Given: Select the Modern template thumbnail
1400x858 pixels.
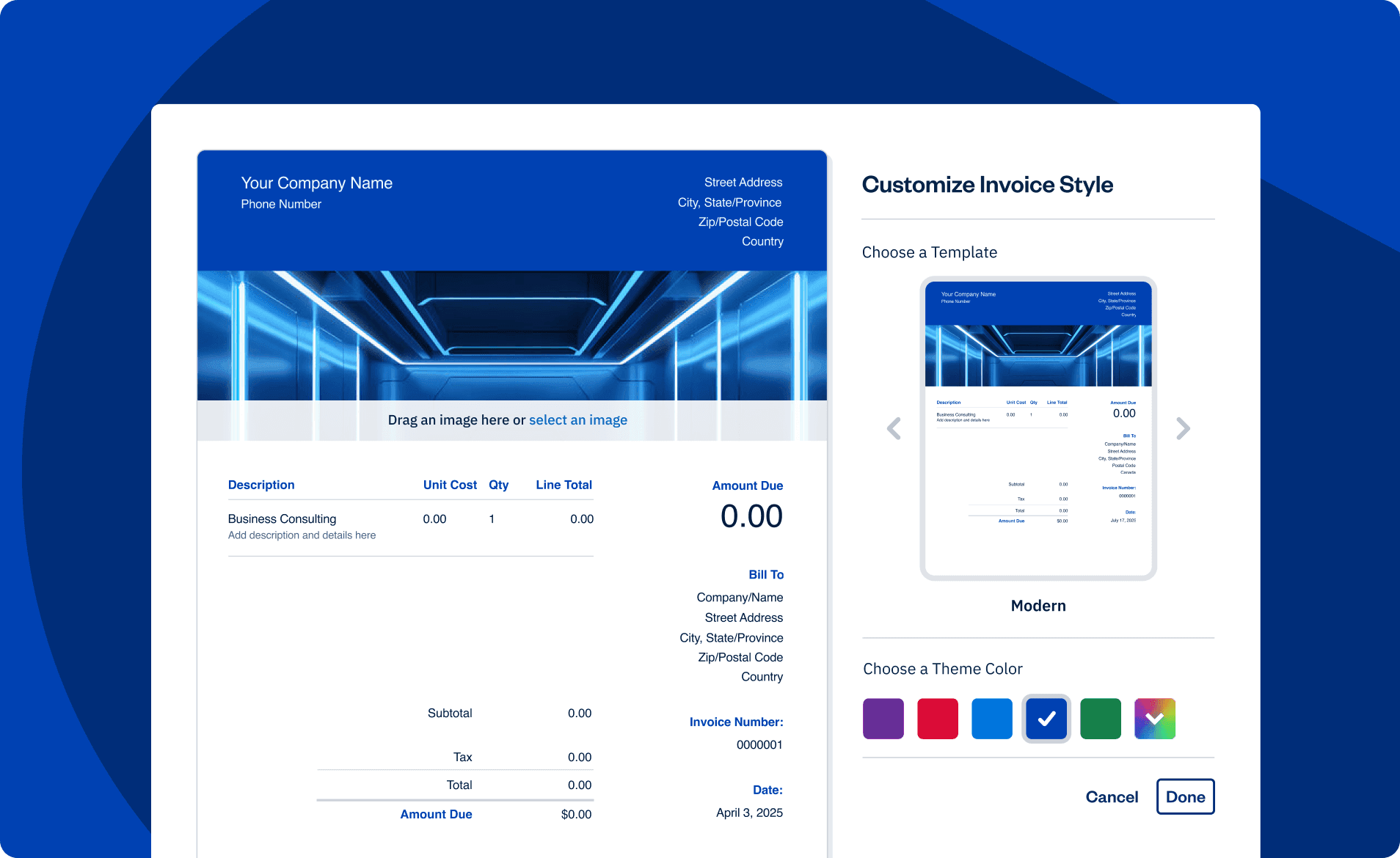Looking at the screenshot, I should click(x=1038, y=428).
